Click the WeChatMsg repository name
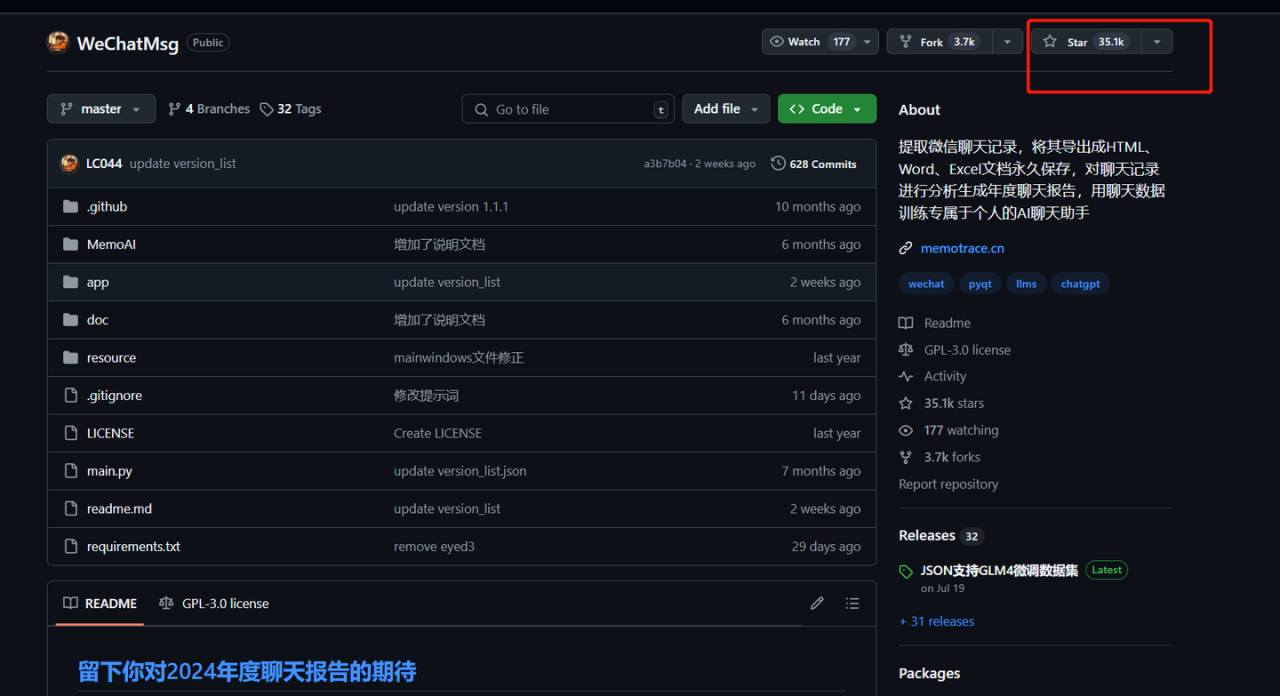 (127, 43)
